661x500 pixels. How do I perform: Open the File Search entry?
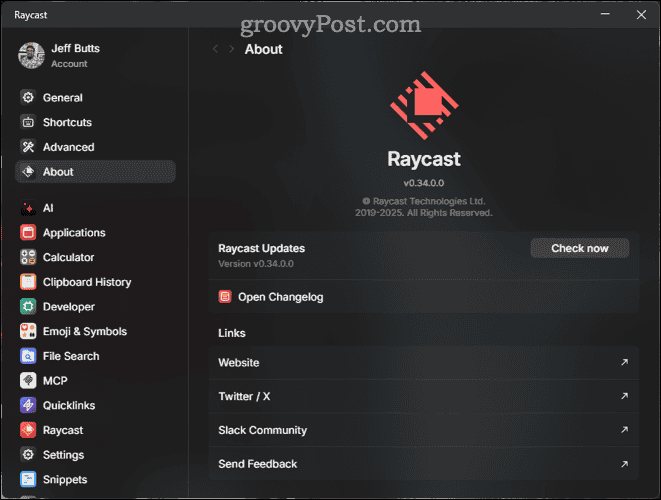pos(95,356)
